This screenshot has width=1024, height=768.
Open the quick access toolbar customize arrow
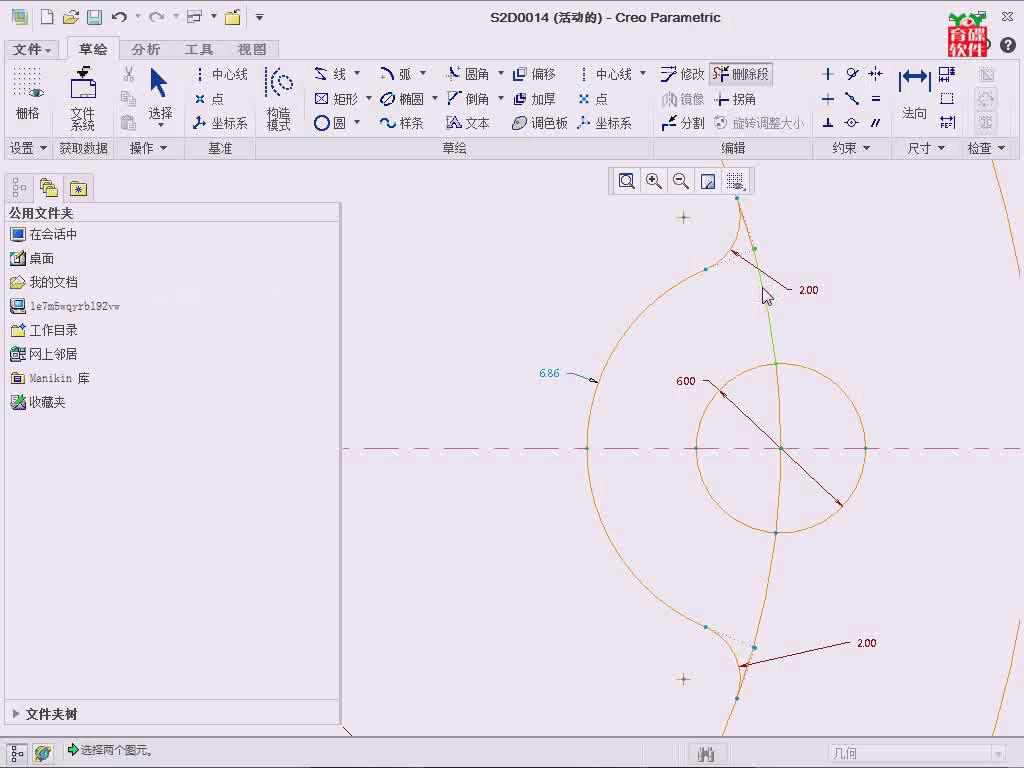point(259,17)
